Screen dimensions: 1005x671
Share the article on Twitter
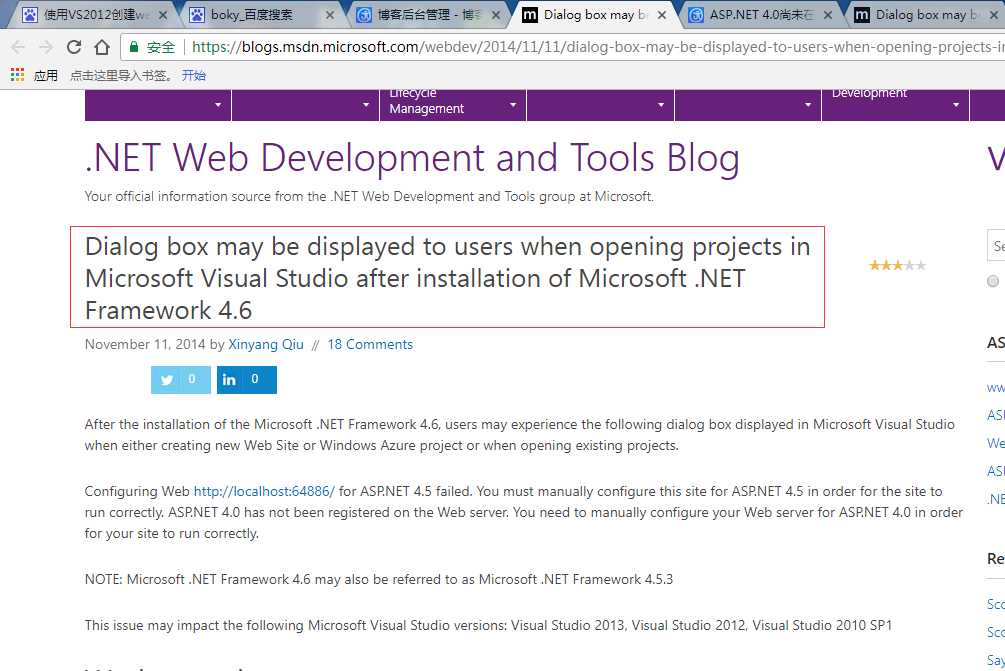pos(181,379)
